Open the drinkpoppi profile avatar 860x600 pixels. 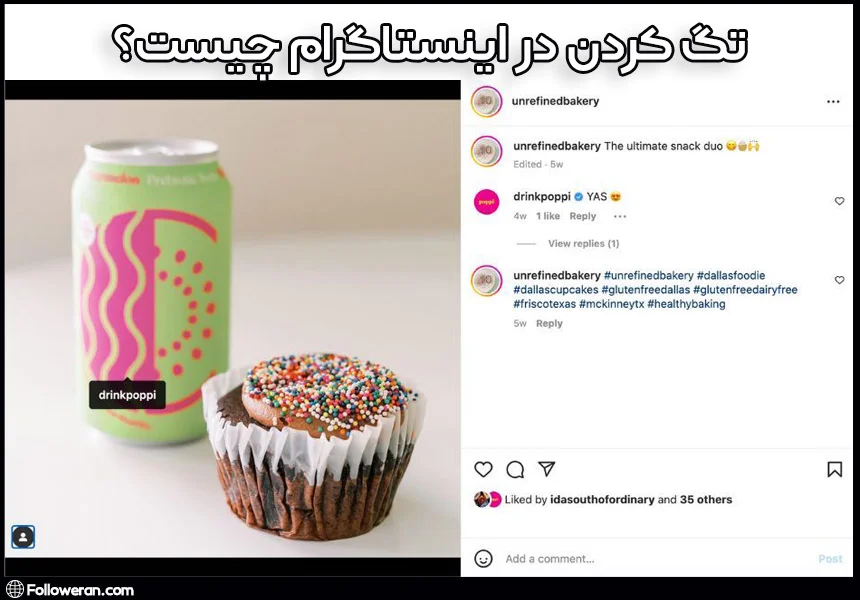point(486,202)
